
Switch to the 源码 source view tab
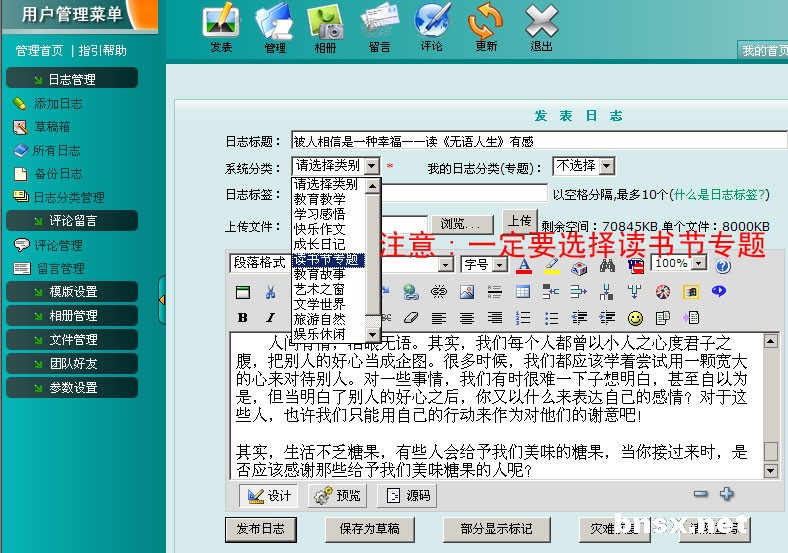click(409, 495)
